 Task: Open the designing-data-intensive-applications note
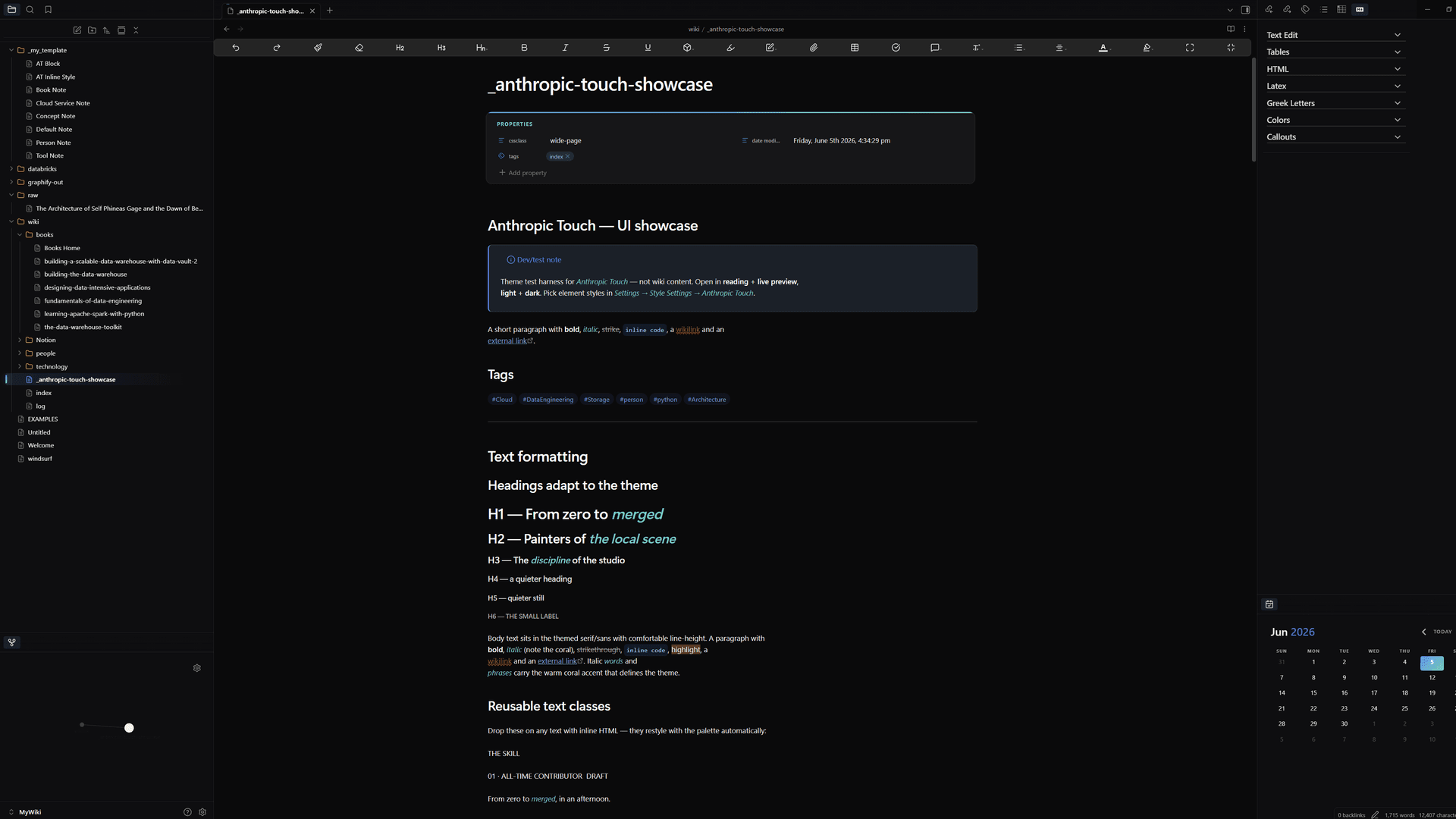point(97,287)
